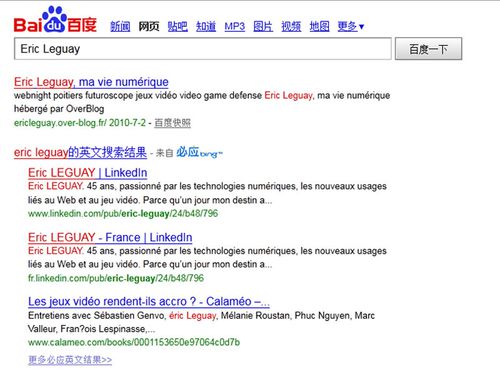
Task: Click the fr.linkedin.com/pub/eric-leguay URL text
Action: pos(116,278)
